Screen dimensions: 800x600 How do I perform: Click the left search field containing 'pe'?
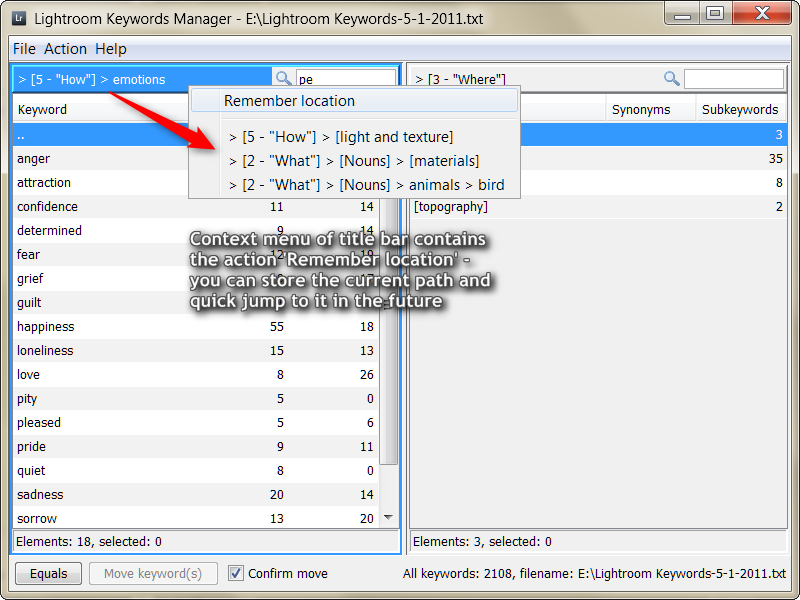click(x=346, y=79)
